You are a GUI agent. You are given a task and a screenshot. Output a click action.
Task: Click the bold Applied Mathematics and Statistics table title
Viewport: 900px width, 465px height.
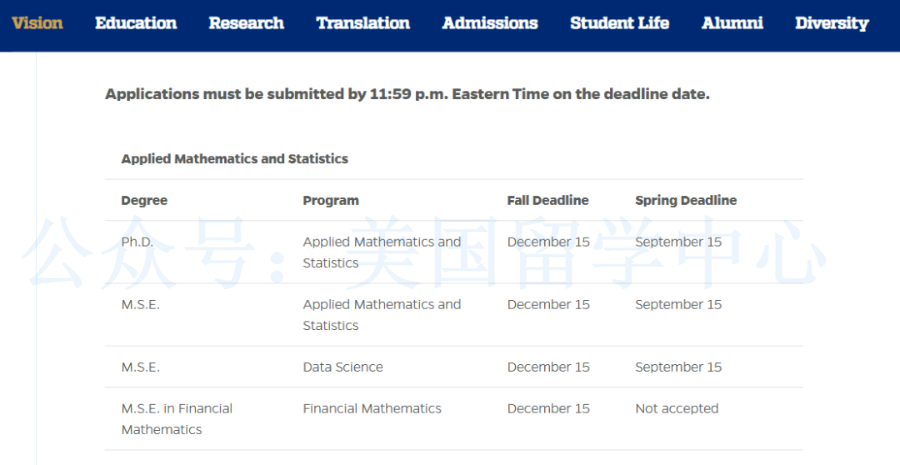pyautogui.click(x=235, y=159)
